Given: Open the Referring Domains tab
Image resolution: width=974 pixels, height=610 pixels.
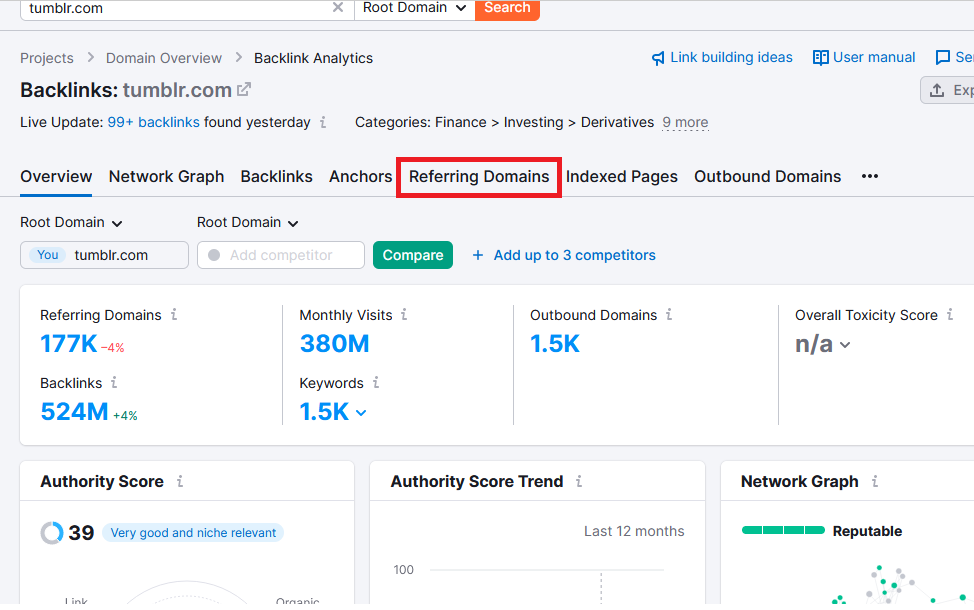Looking at the screenshot, I should click(x=479, y=177).
